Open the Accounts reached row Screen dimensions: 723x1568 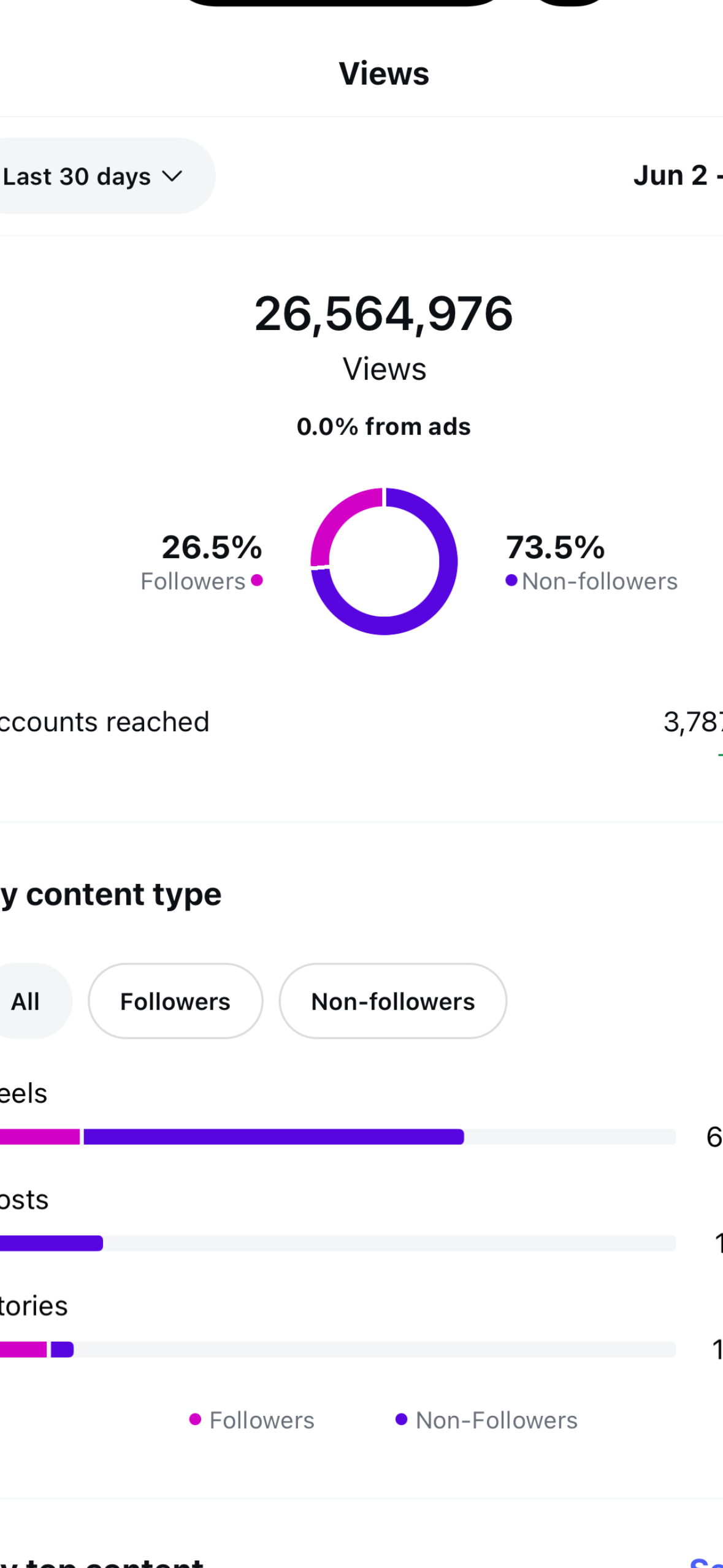pyautogui.click(x=104, y=722)
